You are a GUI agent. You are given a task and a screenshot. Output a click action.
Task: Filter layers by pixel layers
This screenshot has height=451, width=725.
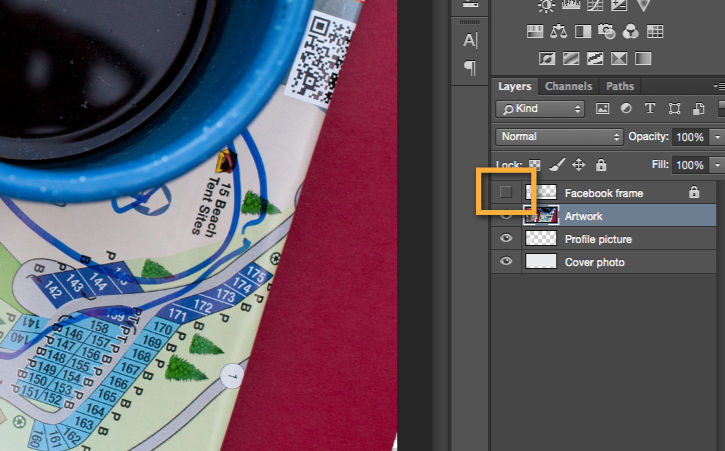click(602, 109)
